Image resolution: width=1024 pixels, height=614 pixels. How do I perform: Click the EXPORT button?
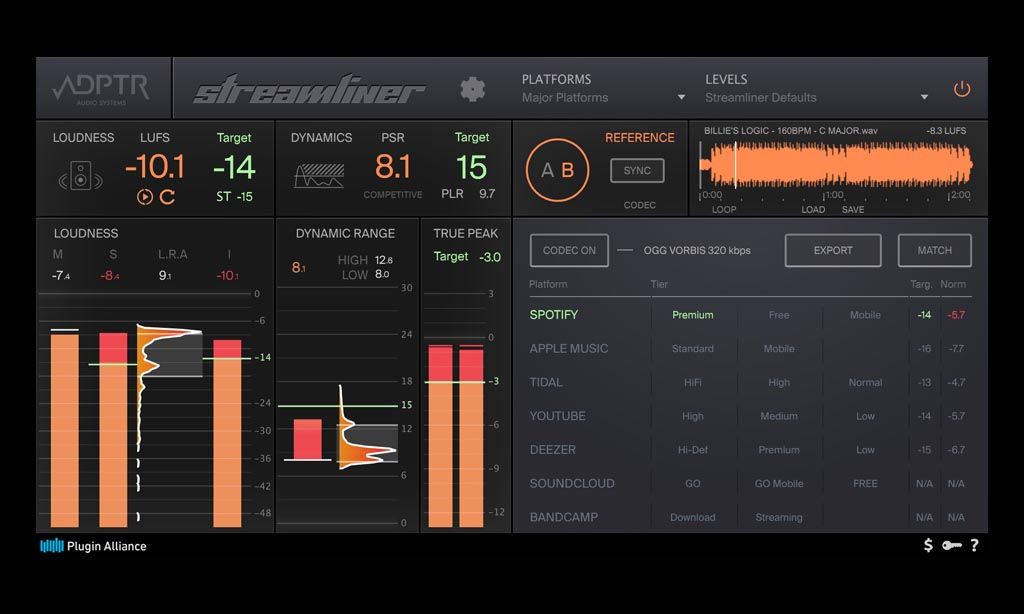(x=833, y=250)
